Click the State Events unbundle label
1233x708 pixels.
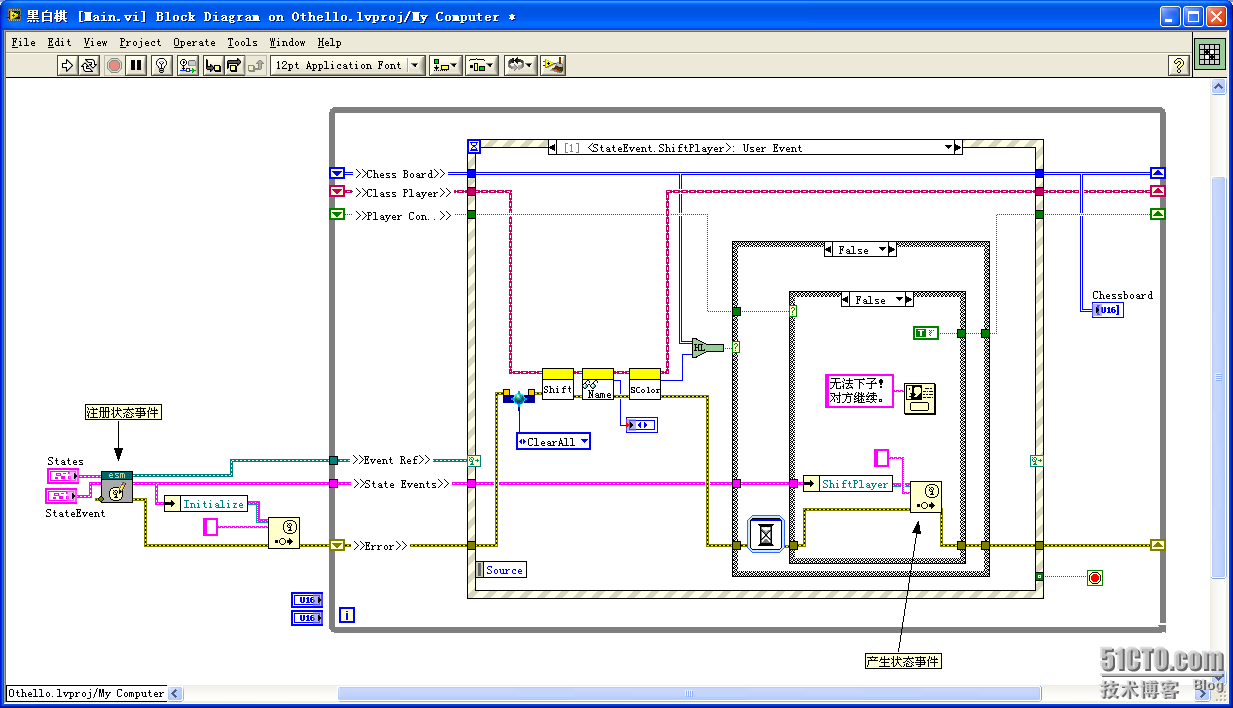coord(400,484)
